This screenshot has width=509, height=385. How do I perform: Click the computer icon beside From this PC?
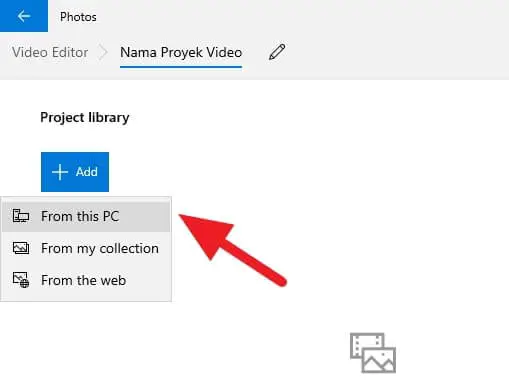(21, 216)
